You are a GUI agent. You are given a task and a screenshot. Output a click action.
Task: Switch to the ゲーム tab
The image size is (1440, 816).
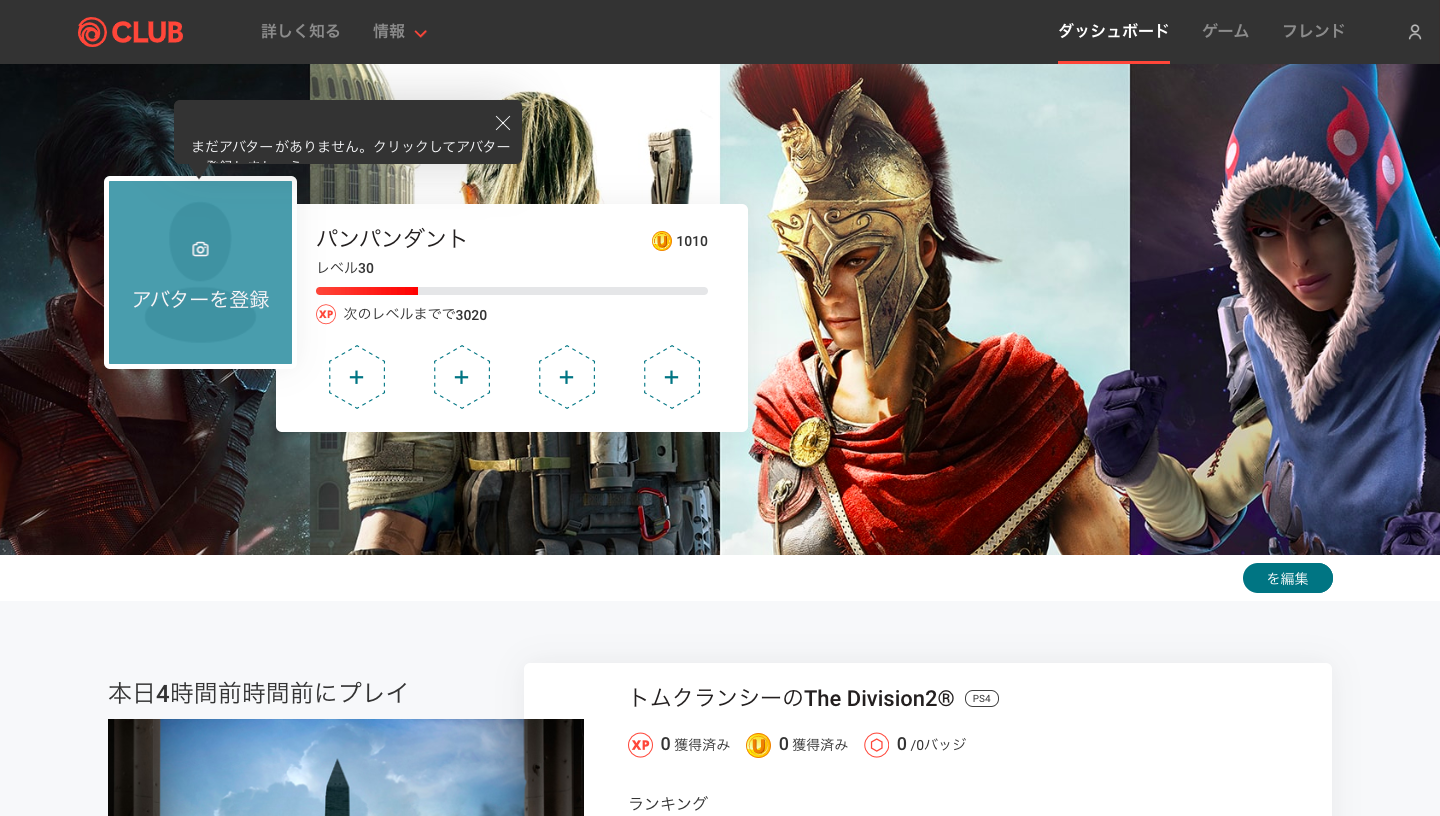[x=1225, y=31]
